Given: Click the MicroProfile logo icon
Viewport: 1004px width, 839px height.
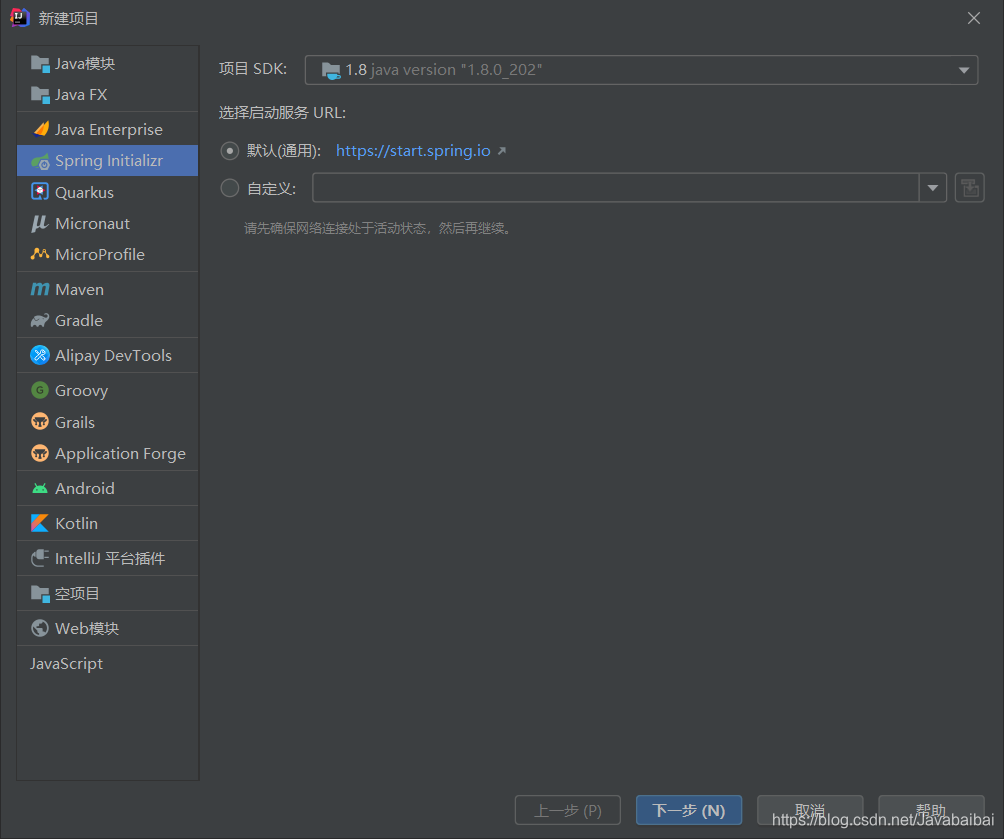Looking at the screenshot, I should tap(40, 254).
